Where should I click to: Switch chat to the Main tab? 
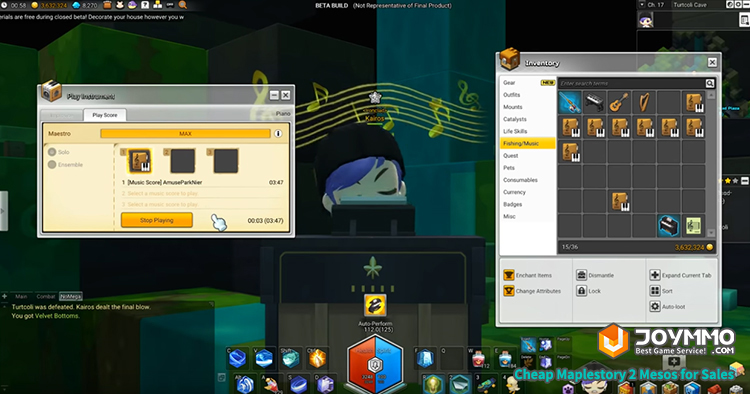21,296
